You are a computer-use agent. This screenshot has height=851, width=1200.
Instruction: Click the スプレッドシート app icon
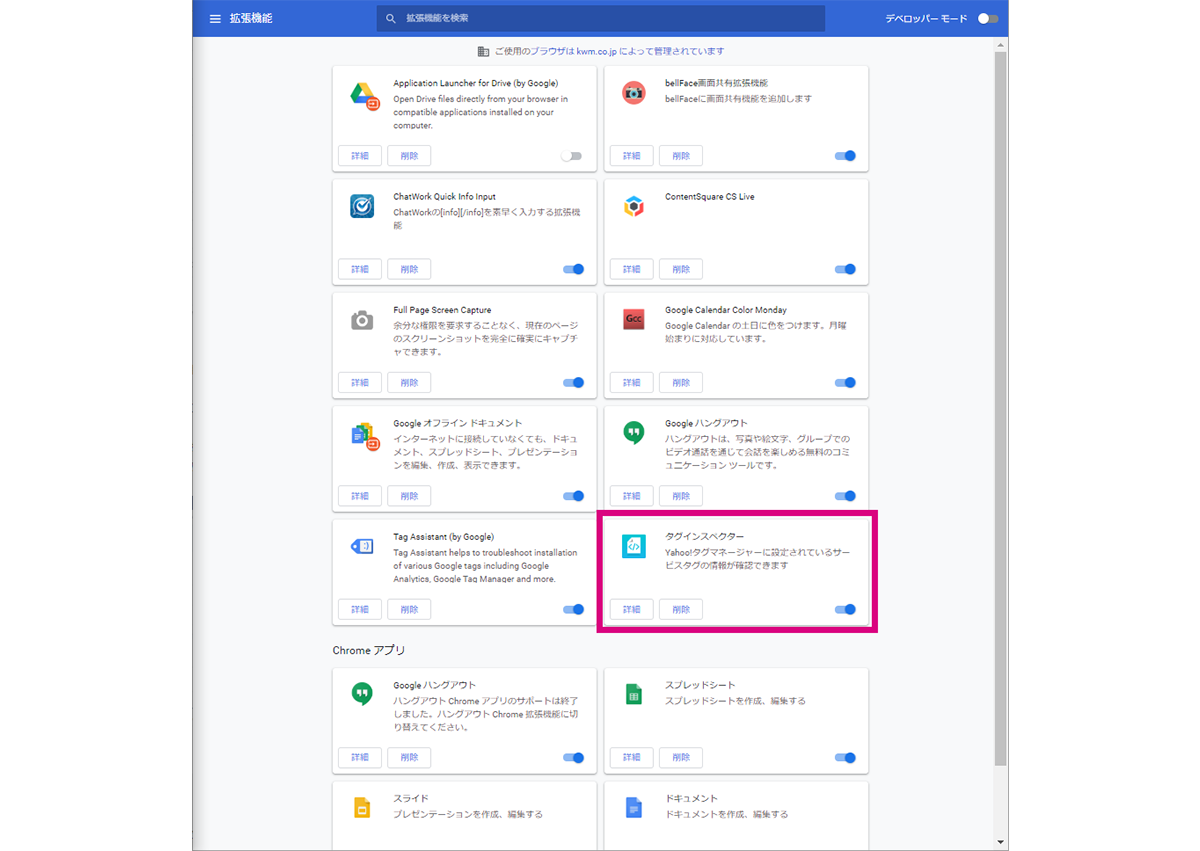click(633, 694)
